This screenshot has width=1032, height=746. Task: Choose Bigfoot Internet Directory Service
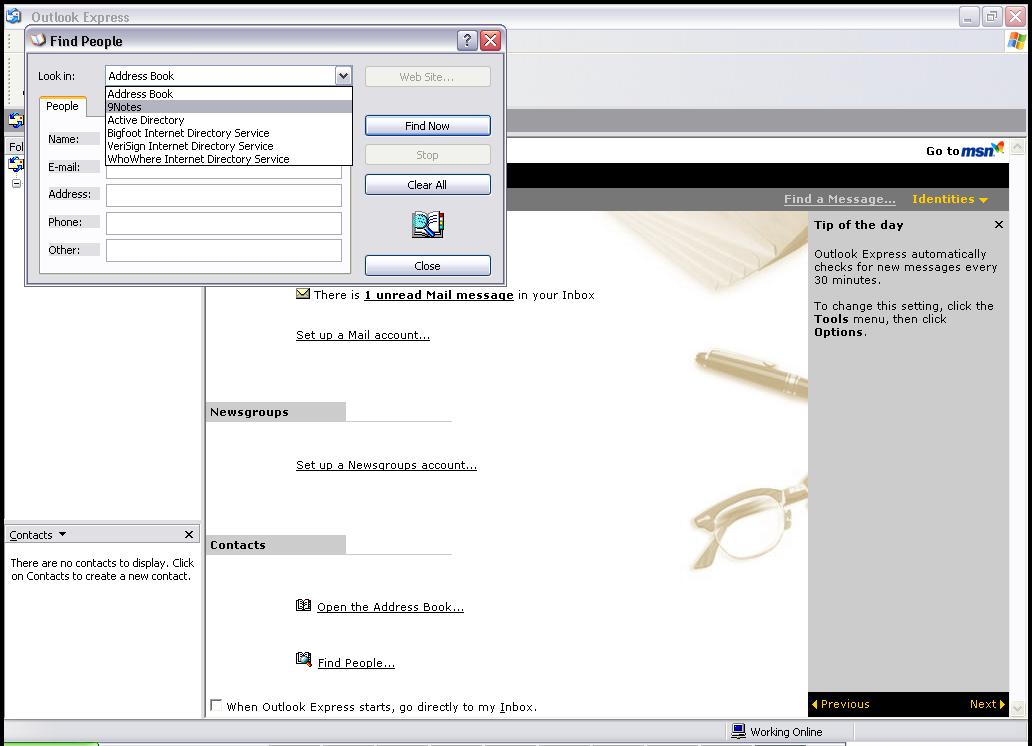tap(228, 133)
